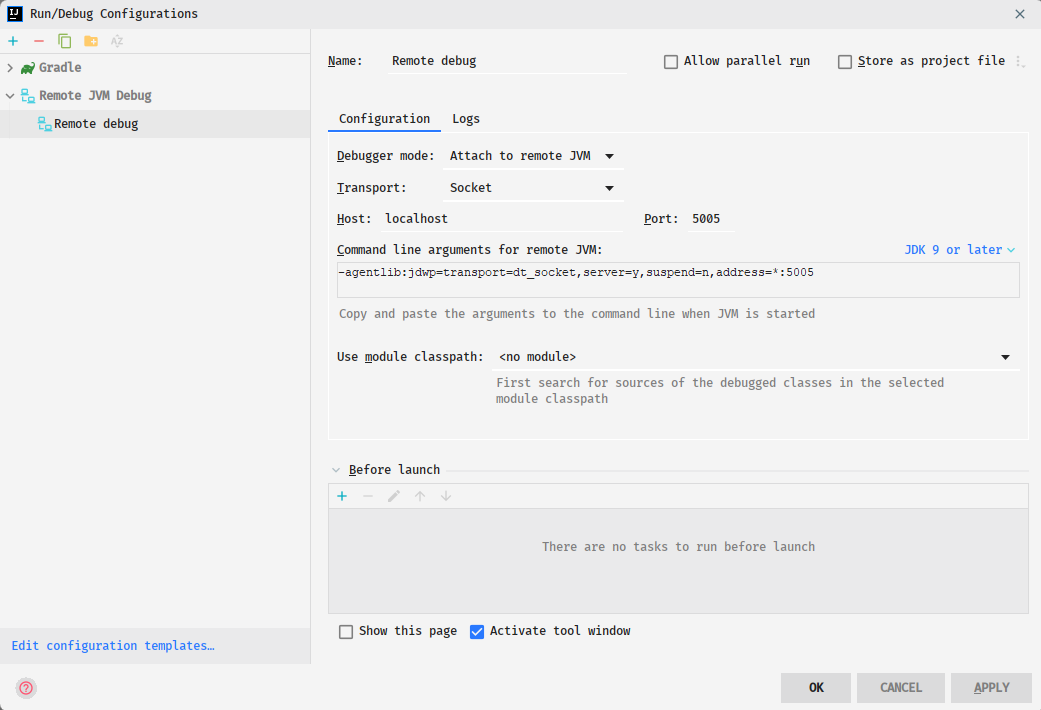Select the Configuration tab
The height and width of the screenshot is (710, 1041).
pos(384,117)
